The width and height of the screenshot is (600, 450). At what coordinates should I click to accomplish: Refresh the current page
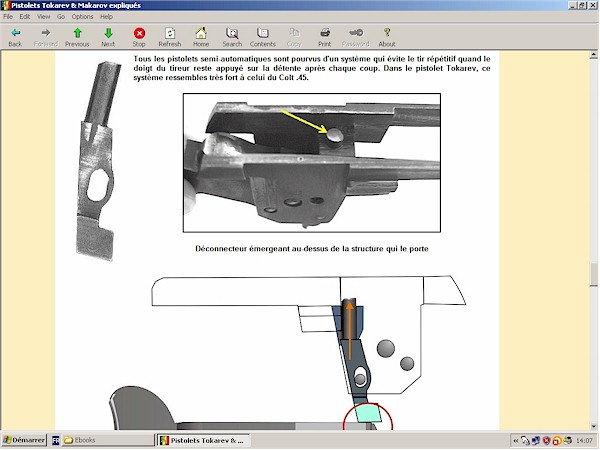click(x=170, y=37)
